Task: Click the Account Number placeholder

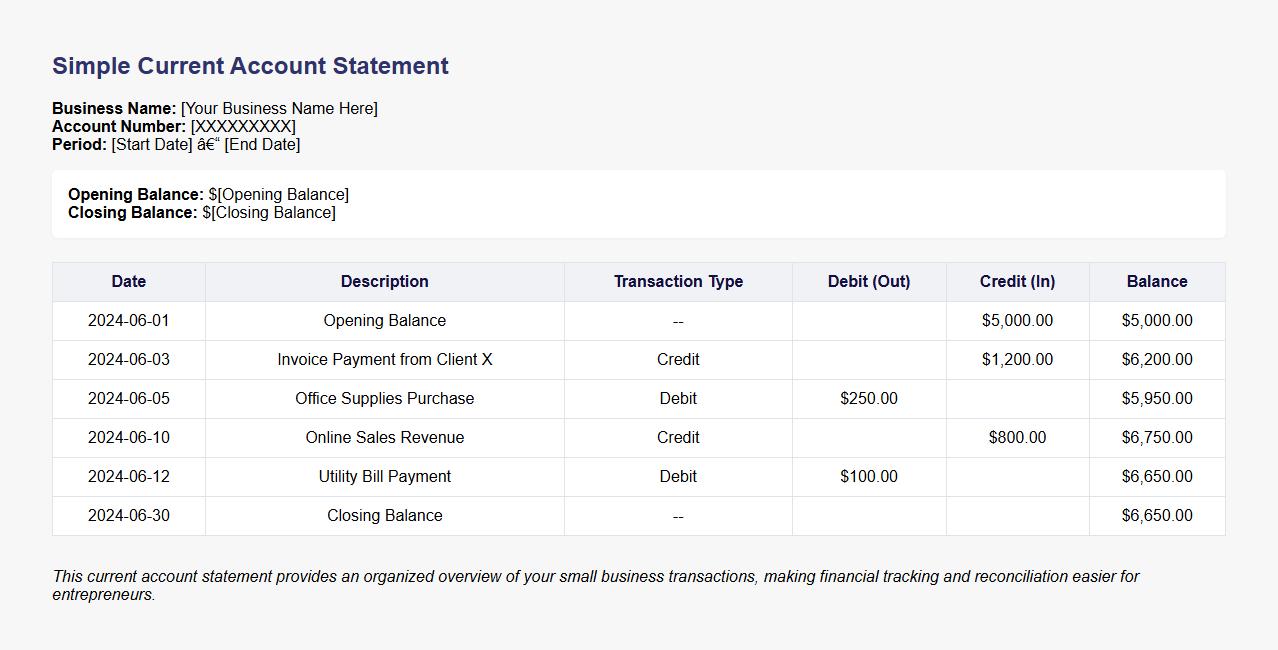Action: pyautogui.click(x=243, y=126)
